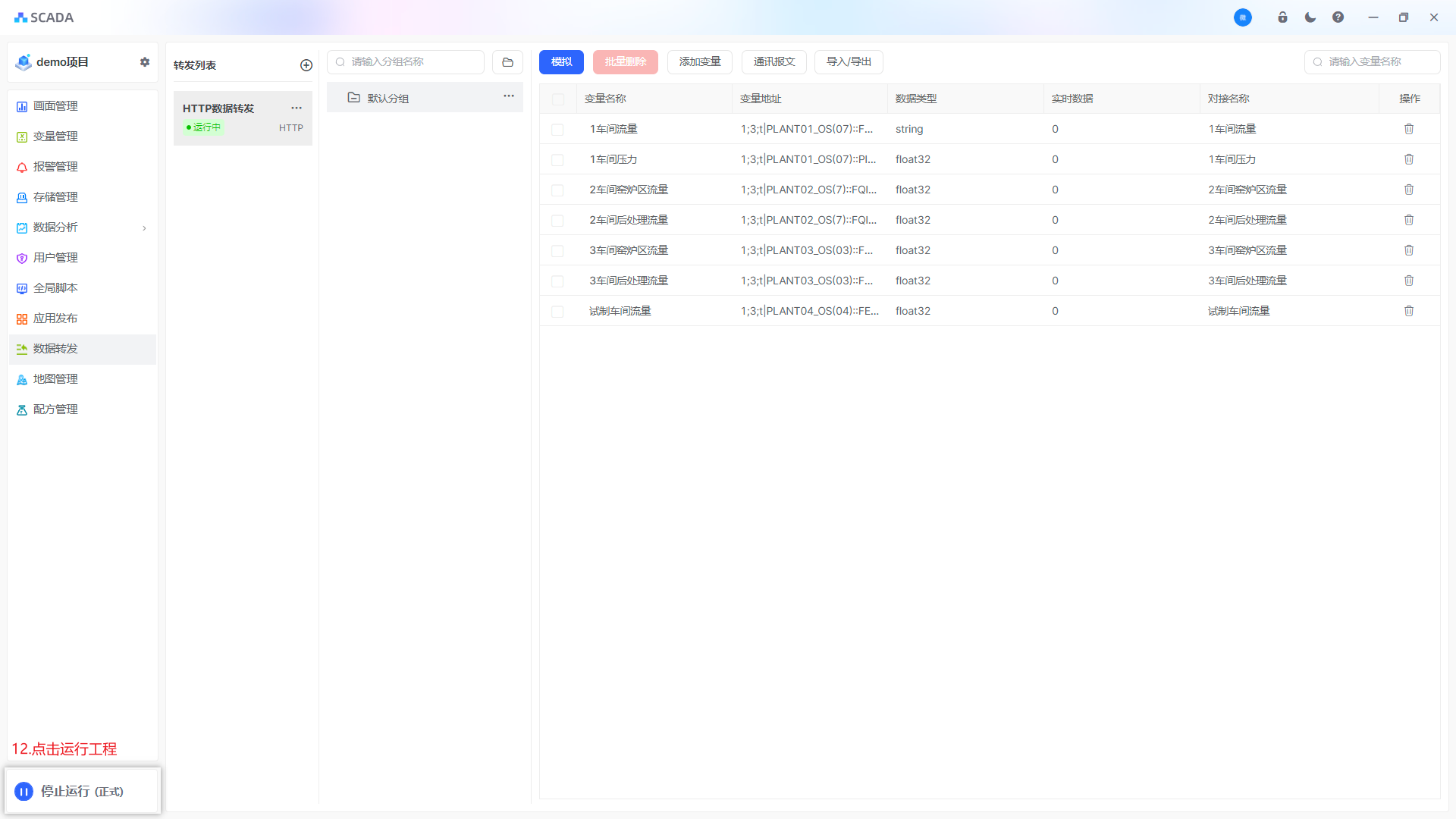Click the 添加变量 button
1456x819 pixels.
699,62
